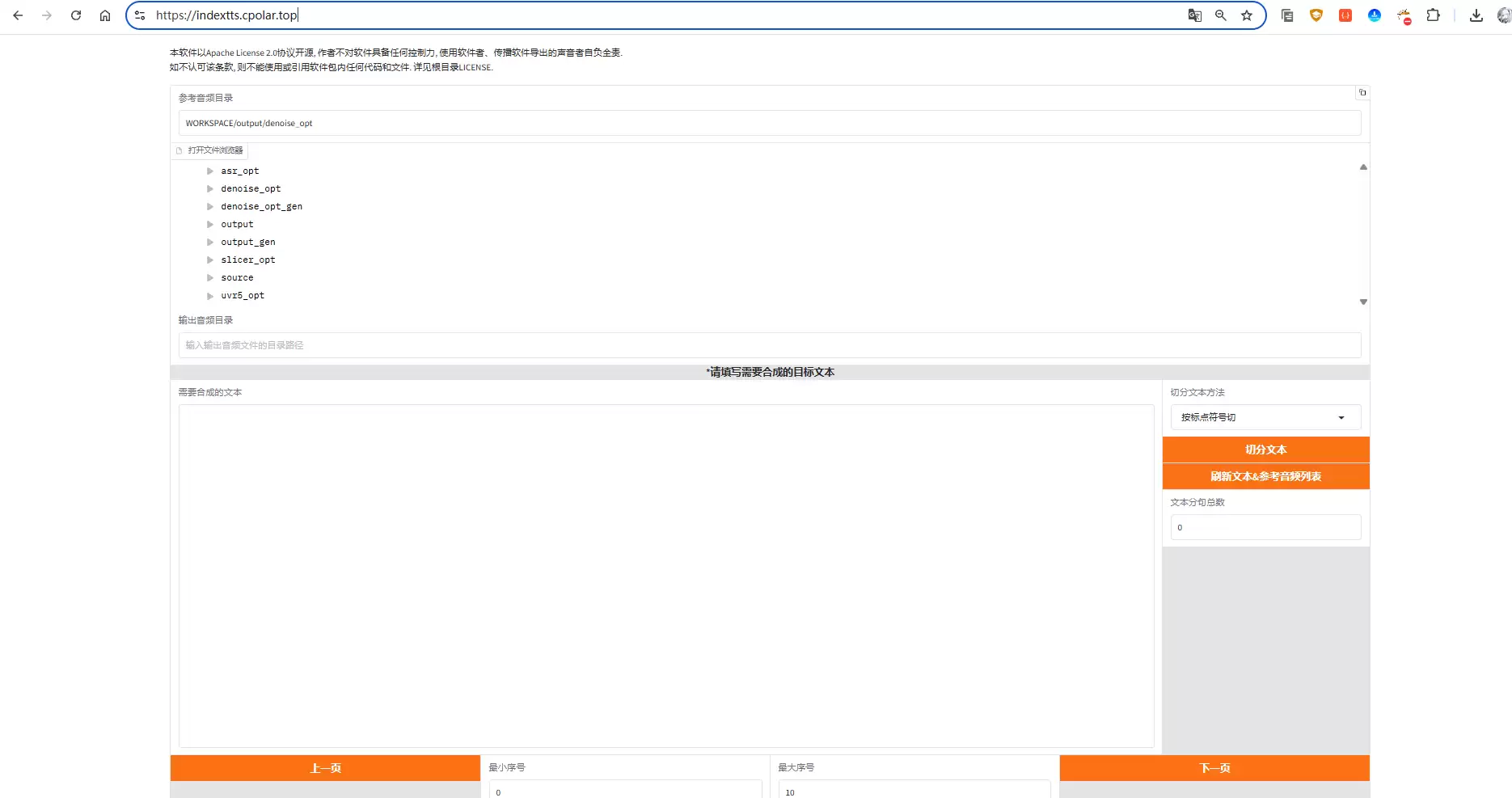The width and height of the screenshot is (1512, 798).
Task: Go to the next page with 下一页
Action: 1214,768
